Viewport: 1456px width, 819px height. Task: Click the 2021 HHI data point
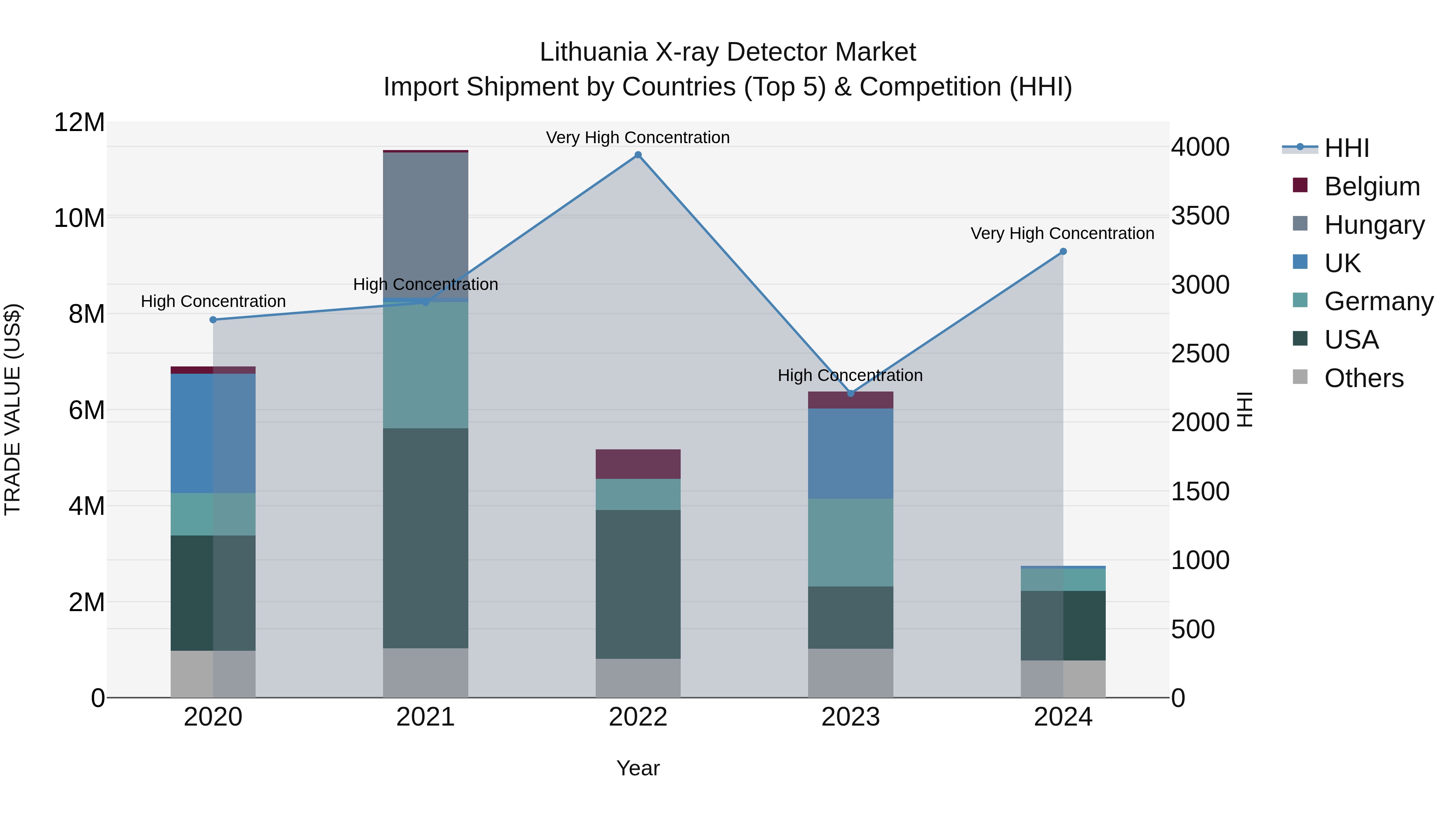425,303
